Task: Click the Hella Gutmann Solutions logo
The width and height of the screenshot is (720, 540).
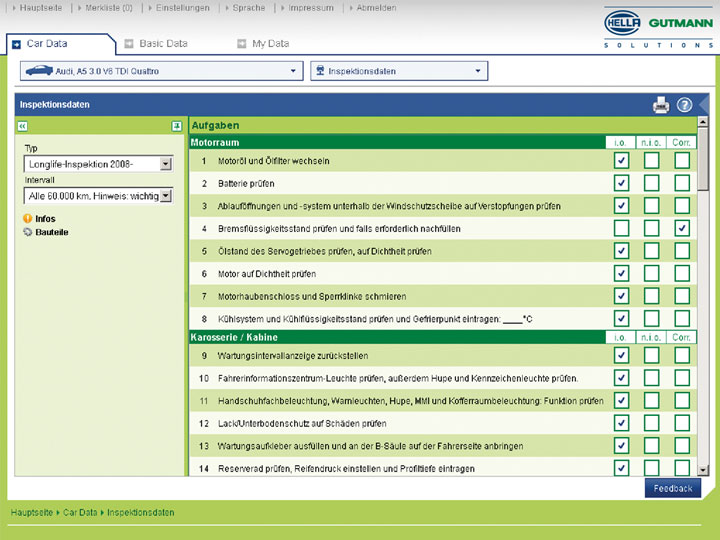Action: (658, 27)
